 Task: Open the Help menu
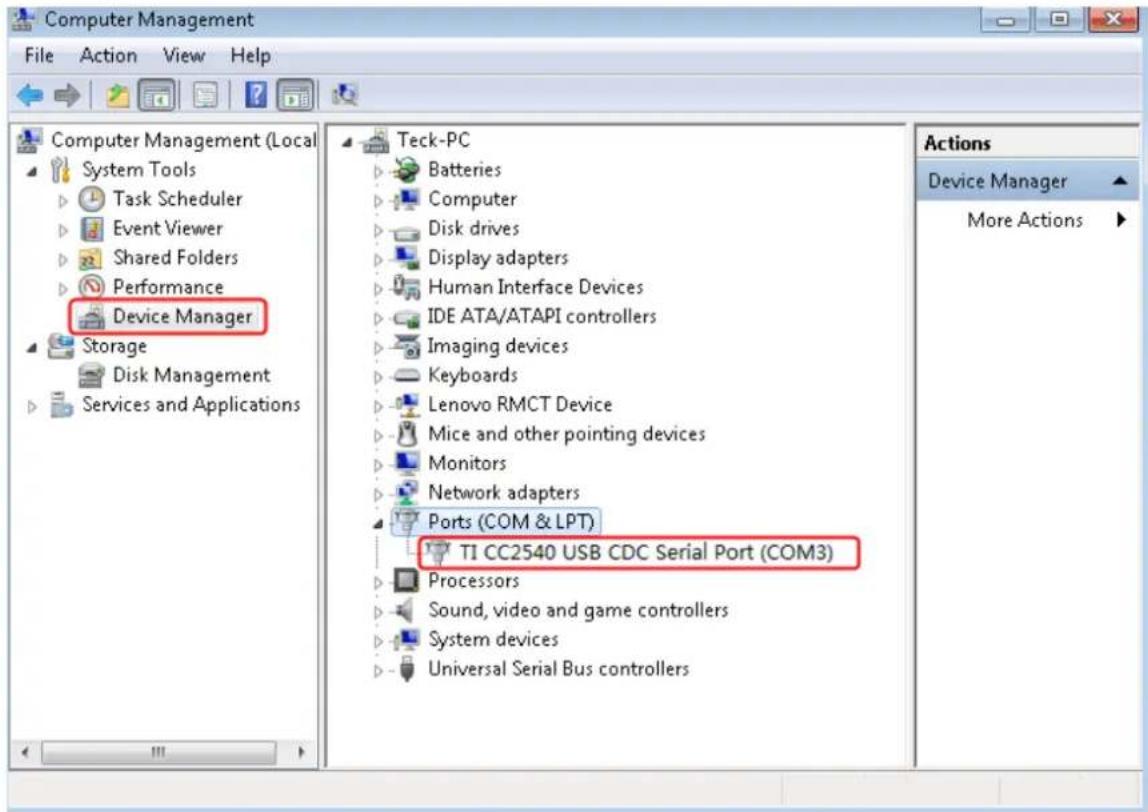[x=250, y=56]
